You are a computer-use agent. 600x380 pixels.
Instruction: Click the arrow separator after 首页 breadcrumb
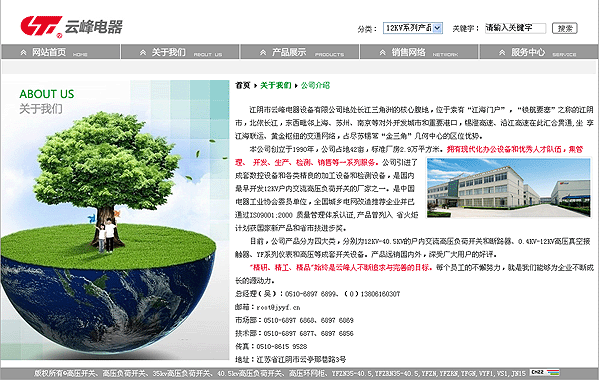tap(255, 86)
